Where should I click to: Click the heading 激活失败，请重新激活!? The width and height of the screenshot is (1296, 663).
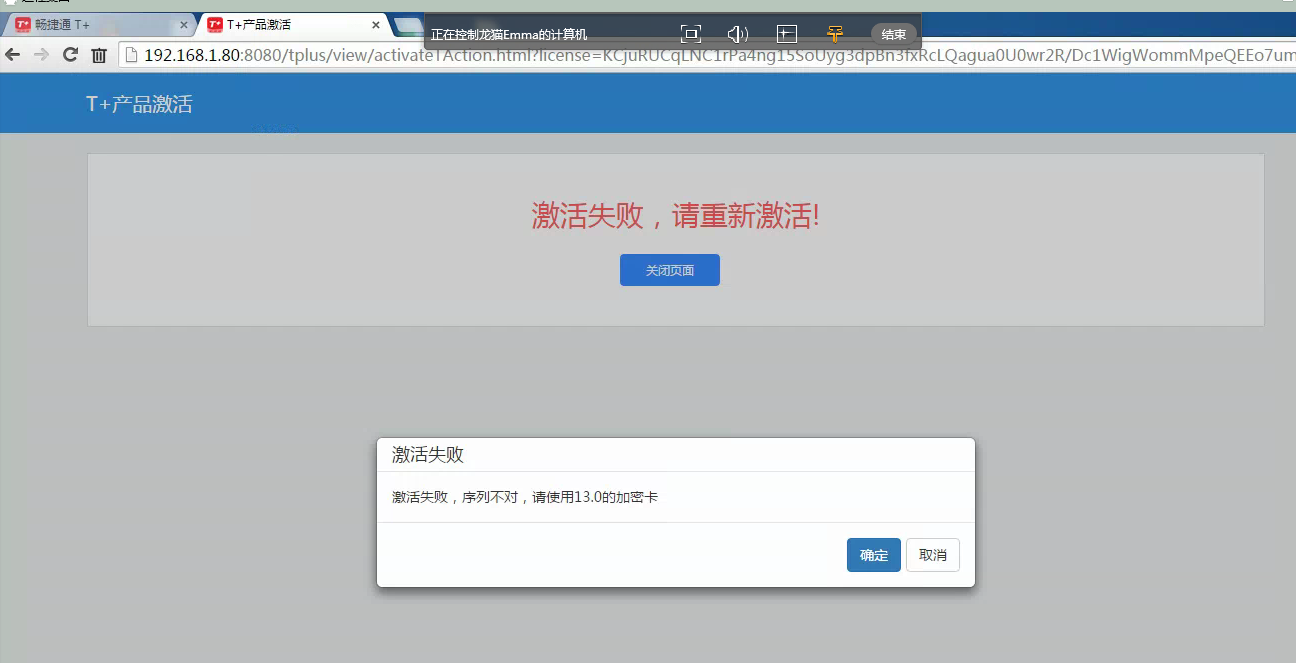pos(676,215)
